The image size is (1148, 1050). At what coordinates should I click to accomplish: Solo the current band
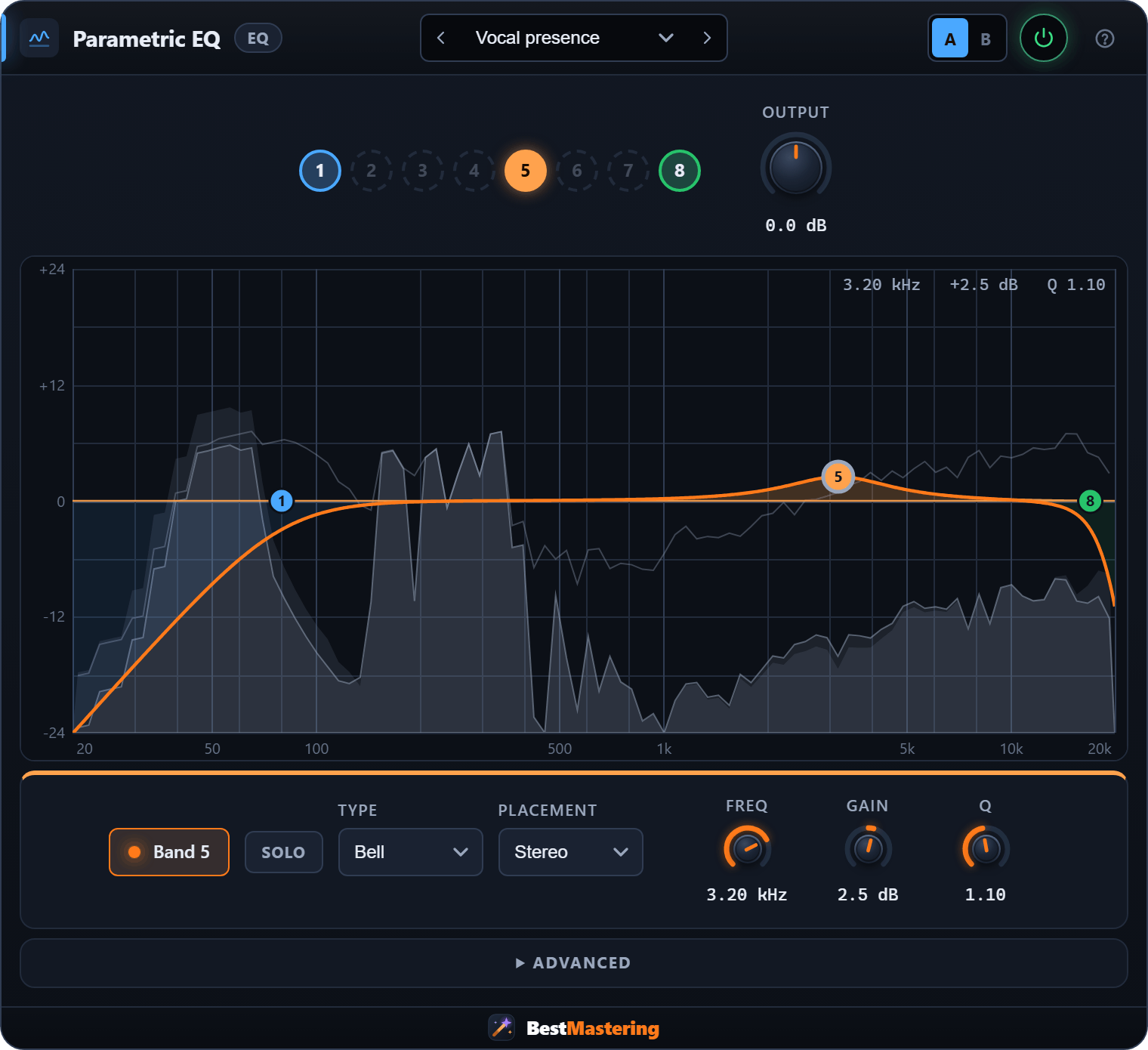tap(284, 852)
